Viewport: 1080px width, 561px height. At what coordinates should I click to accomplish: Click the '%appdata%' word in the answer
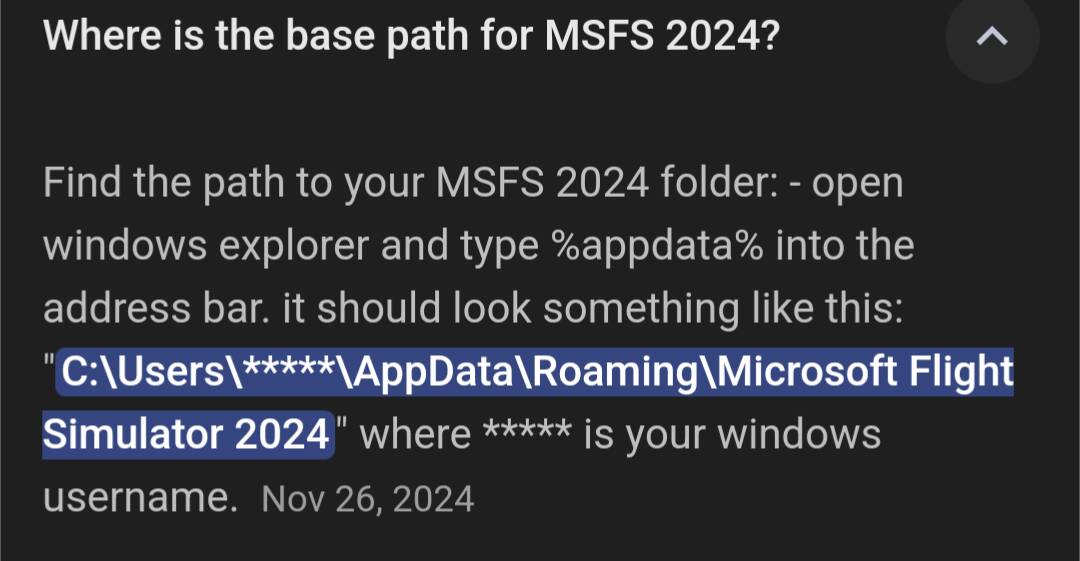tap(658, 247)
